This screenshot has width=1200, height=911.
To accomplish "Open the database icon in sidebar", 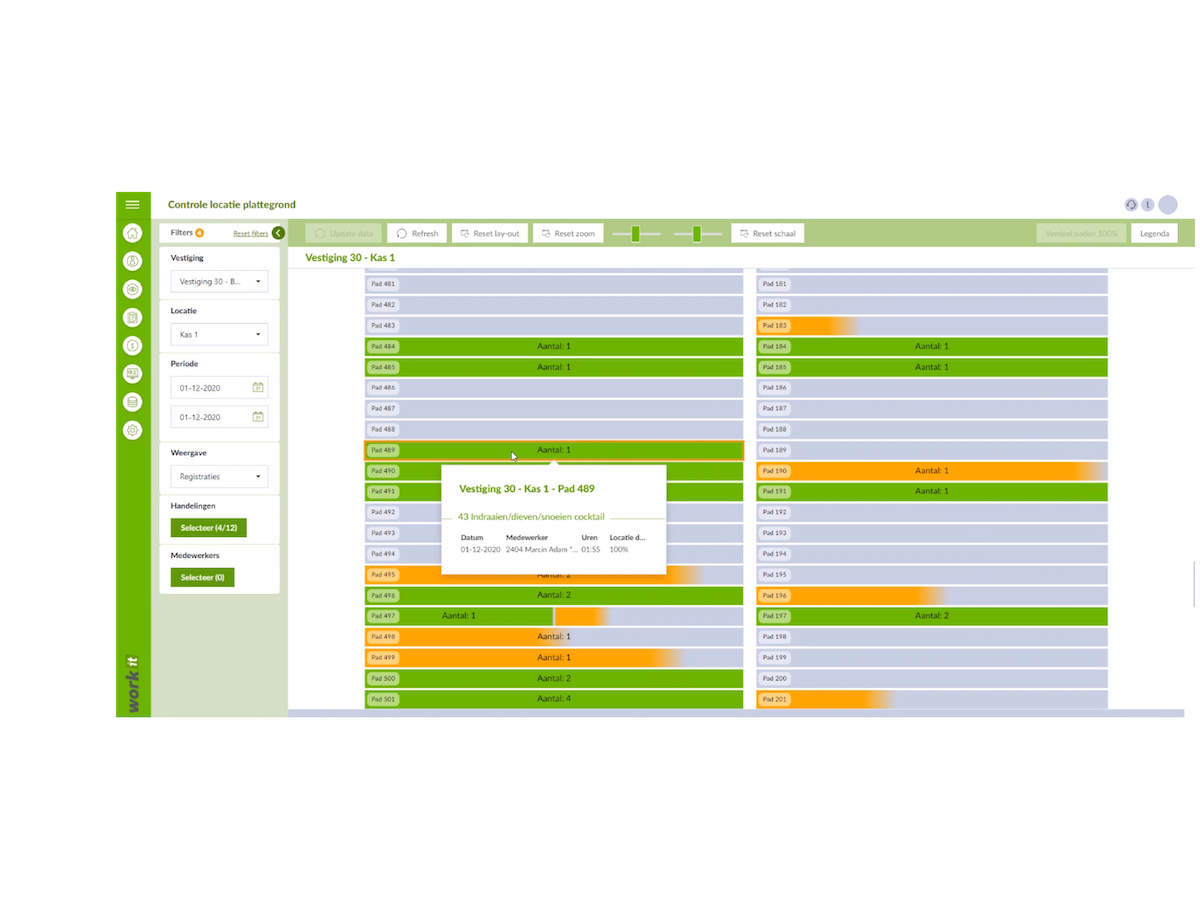I will pyautogui.click(x=132, y=402).
